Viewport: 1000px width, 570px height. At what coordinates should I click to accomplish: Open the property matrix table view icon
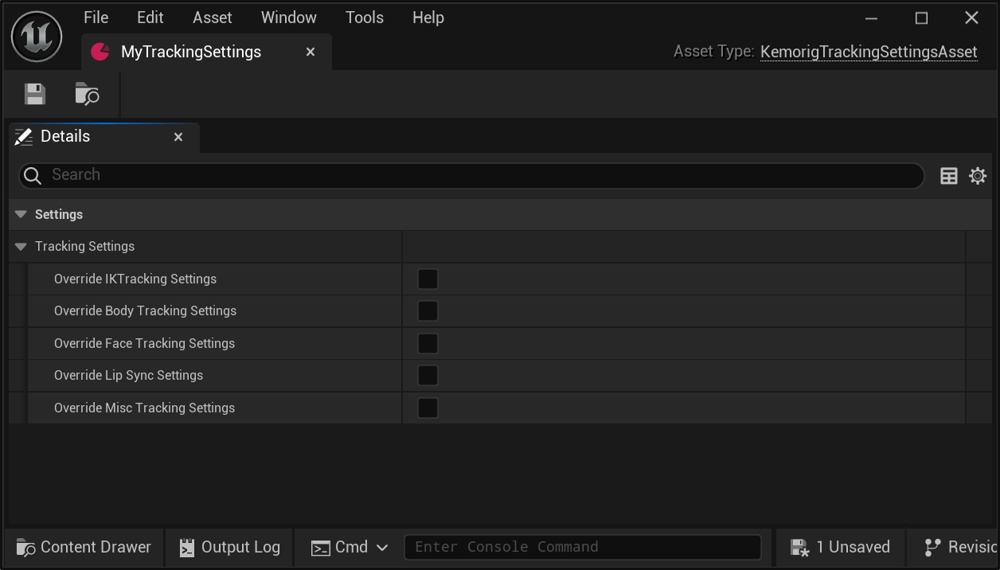click(949, 176)
